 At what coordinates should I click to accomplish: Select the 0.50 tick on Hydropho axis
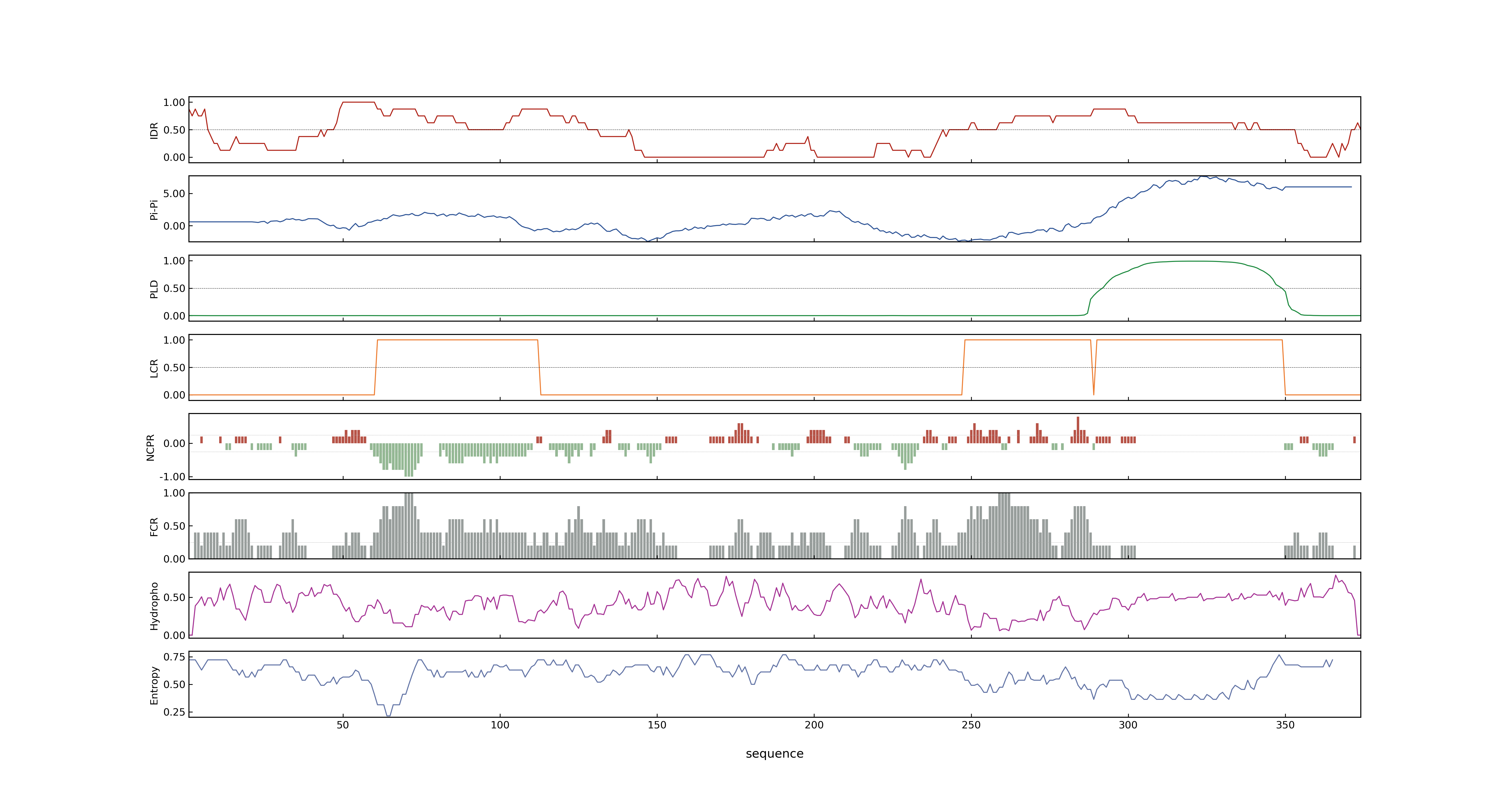pos(174,598)
